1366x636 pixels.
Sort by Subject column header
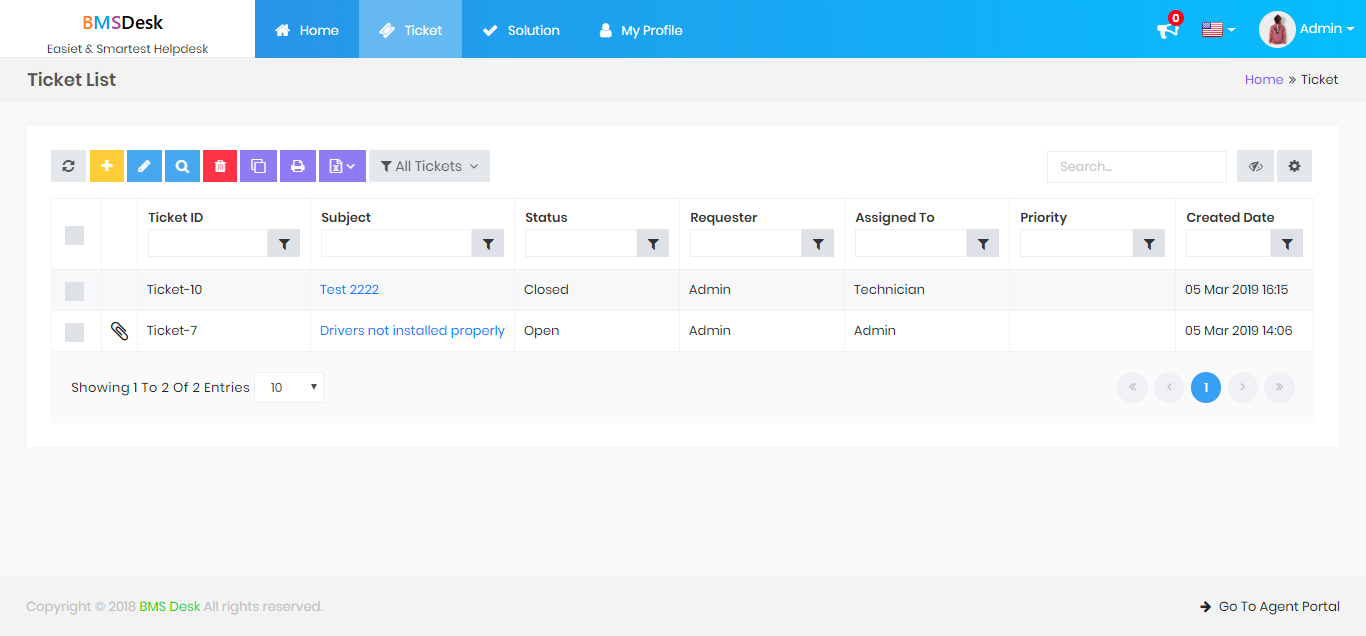point(346,217)
